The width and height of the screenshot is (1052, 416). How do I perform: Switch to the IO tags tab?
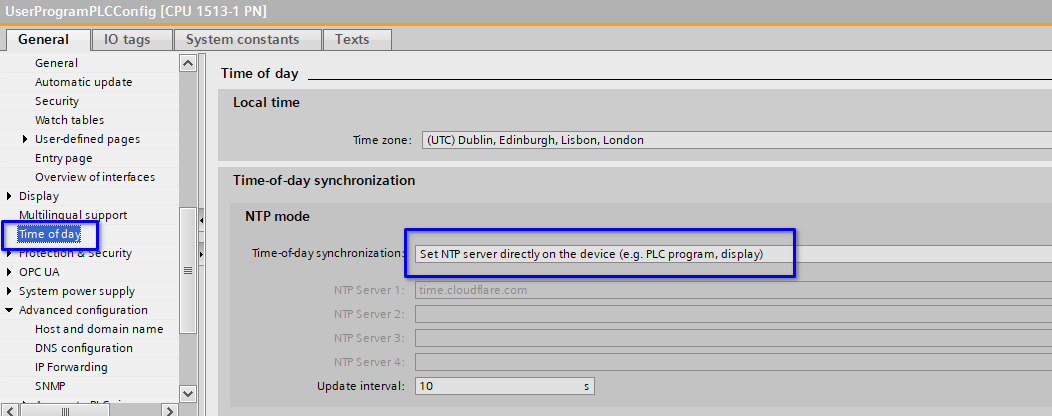(127, 39)
